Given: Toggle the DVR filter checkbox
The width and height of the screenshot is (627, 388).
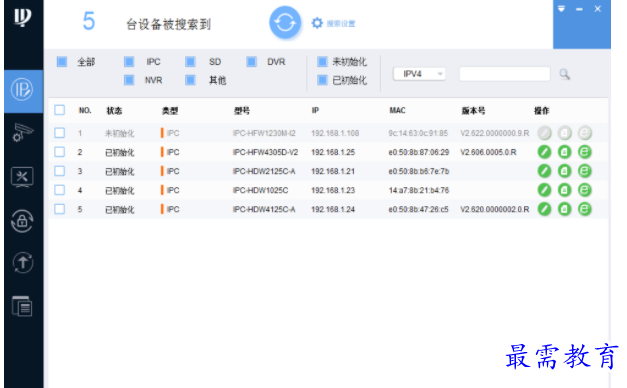Looking at the screenshot, I should click(x=252, y=62).
